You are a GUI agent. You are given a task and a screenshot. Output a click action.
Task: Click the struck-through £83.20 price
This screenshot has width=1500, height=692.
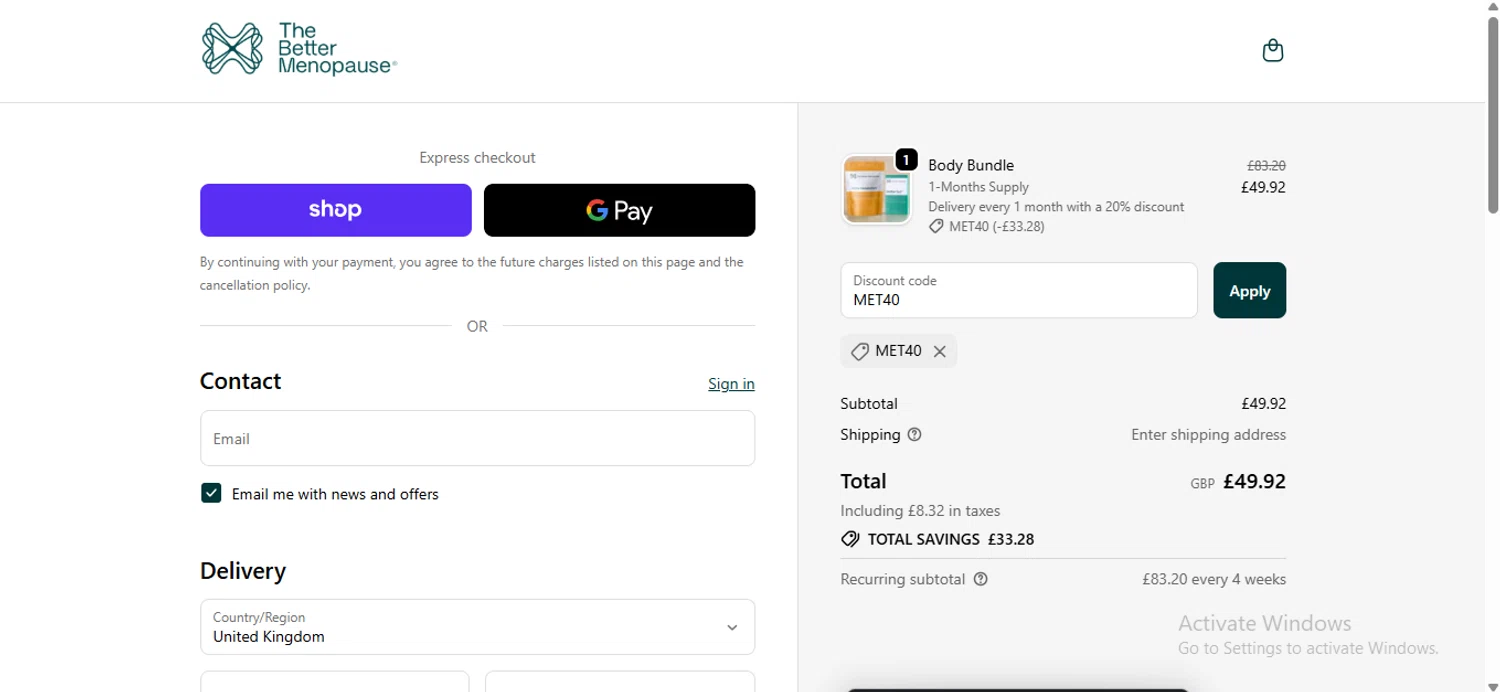point(1266,166)
